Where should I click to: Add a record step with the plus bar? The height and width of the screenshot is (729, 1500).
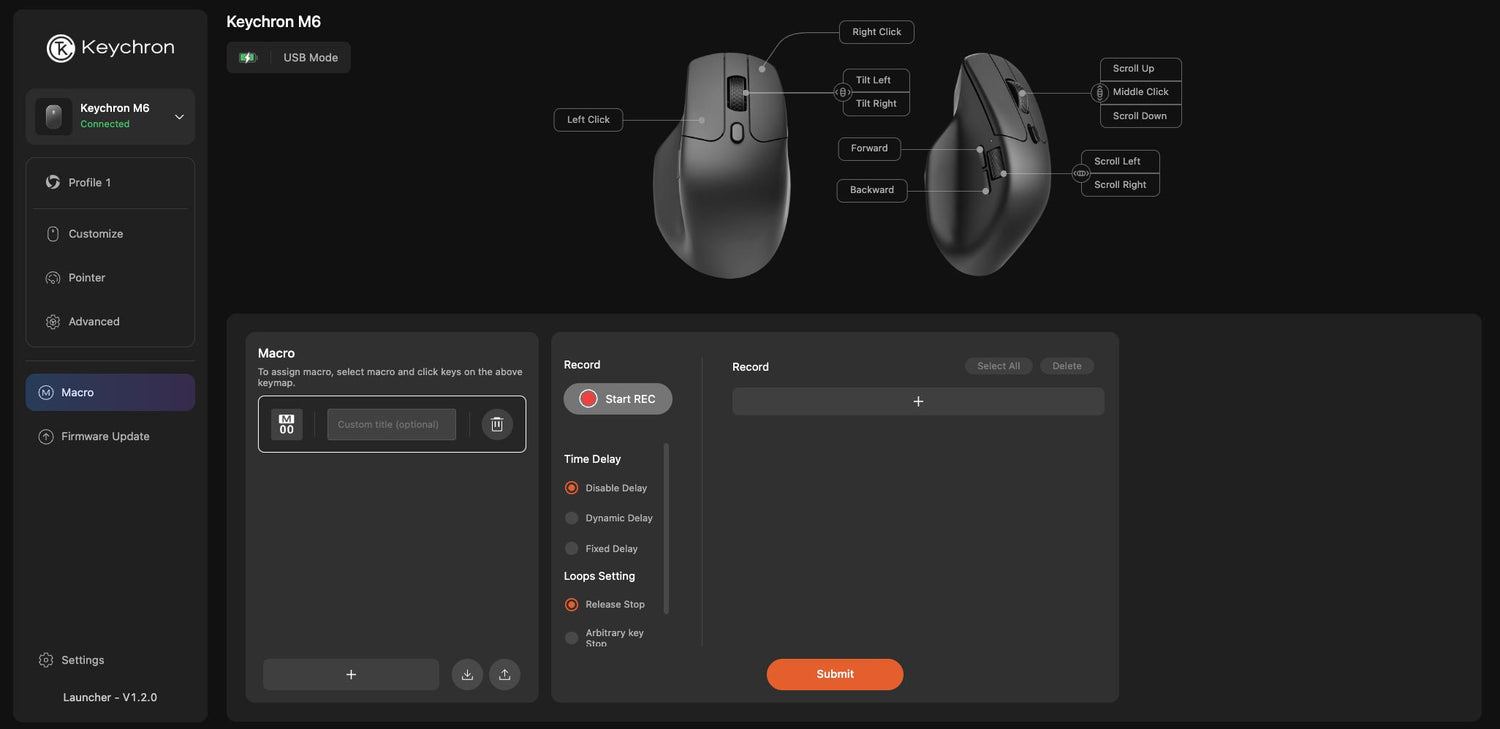click(x=918, y=401)
